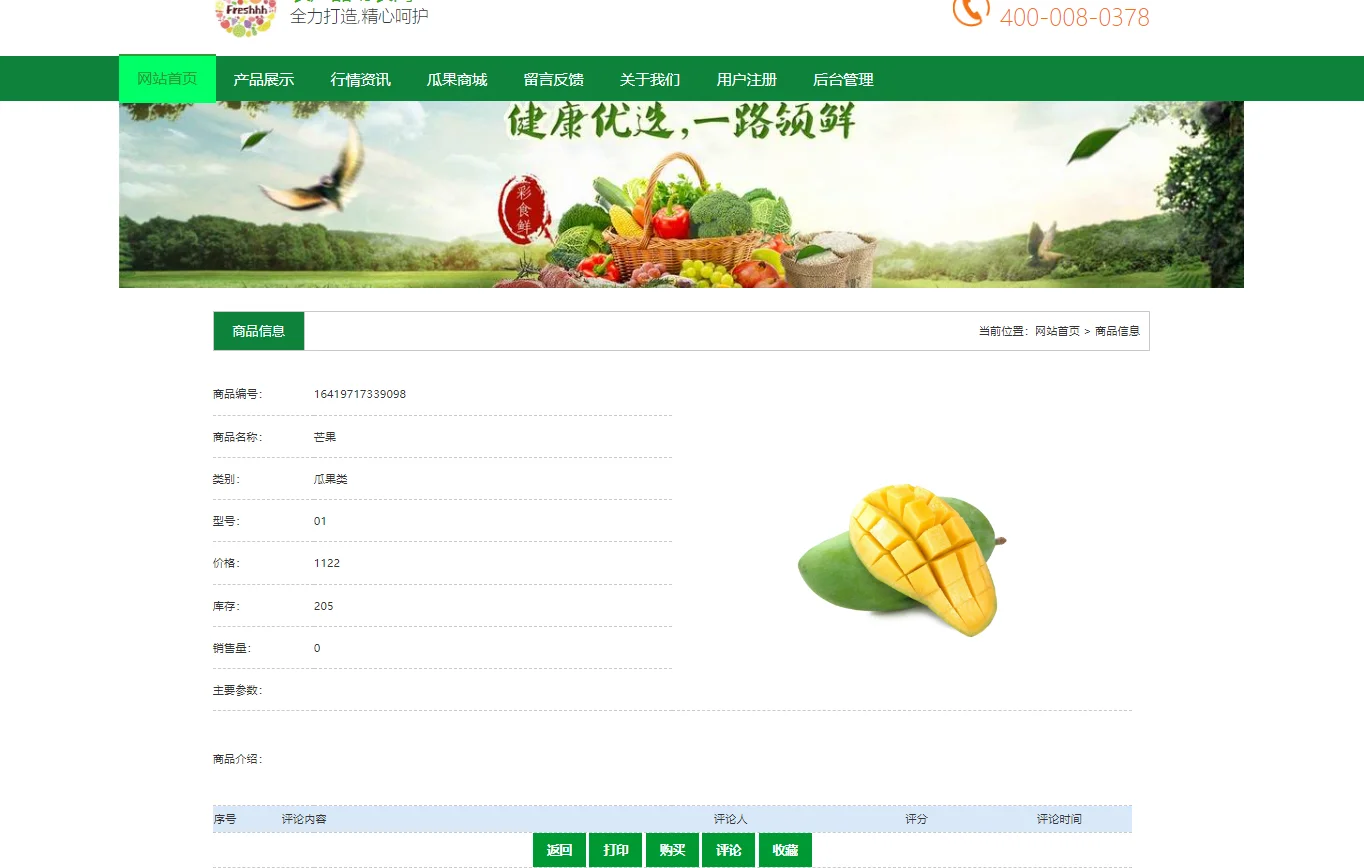The height and width of the screenshot is (868, 1364).
Task: Click the orange phone icon beside the hotline
Action: 968,13
